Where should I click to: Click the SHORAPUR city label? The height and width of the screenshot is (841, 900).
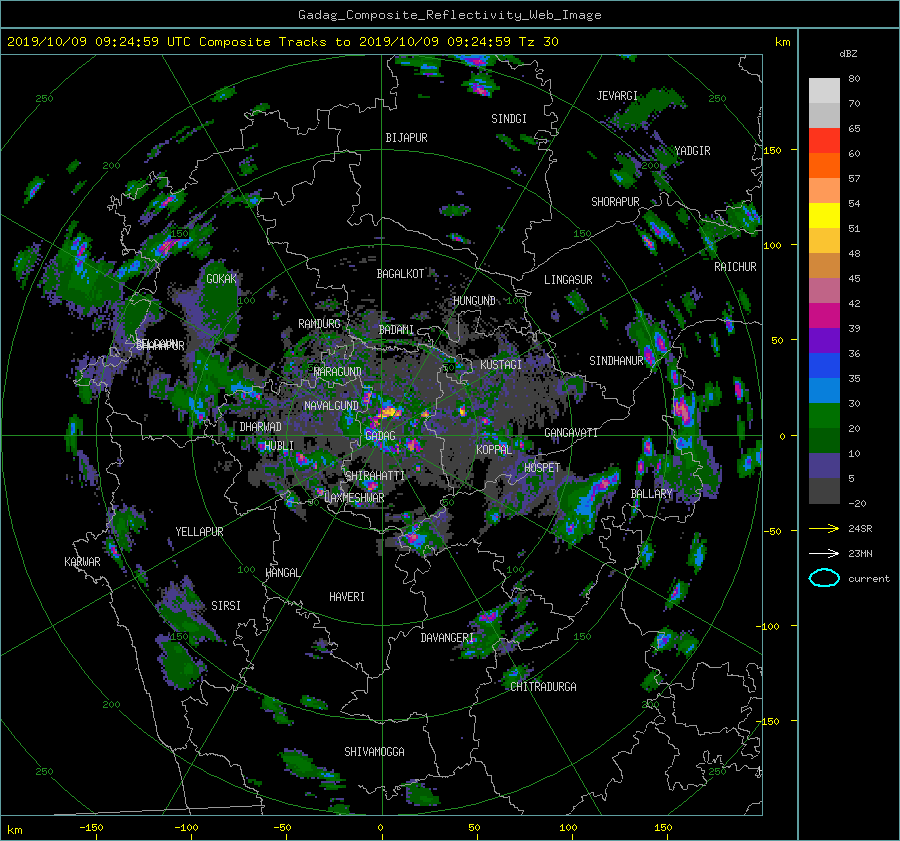615,202
